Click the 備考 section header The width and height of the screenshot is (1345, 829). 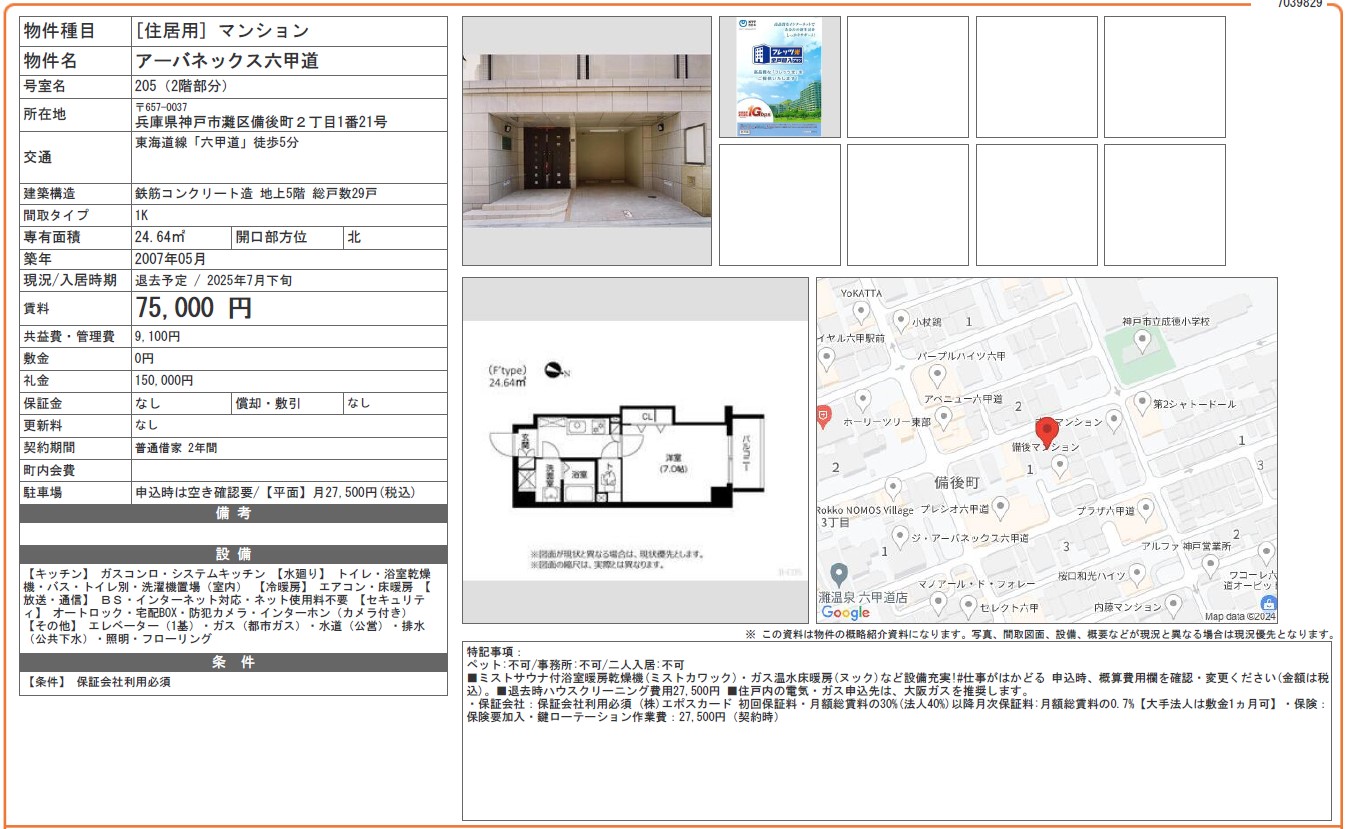(233, 514)
